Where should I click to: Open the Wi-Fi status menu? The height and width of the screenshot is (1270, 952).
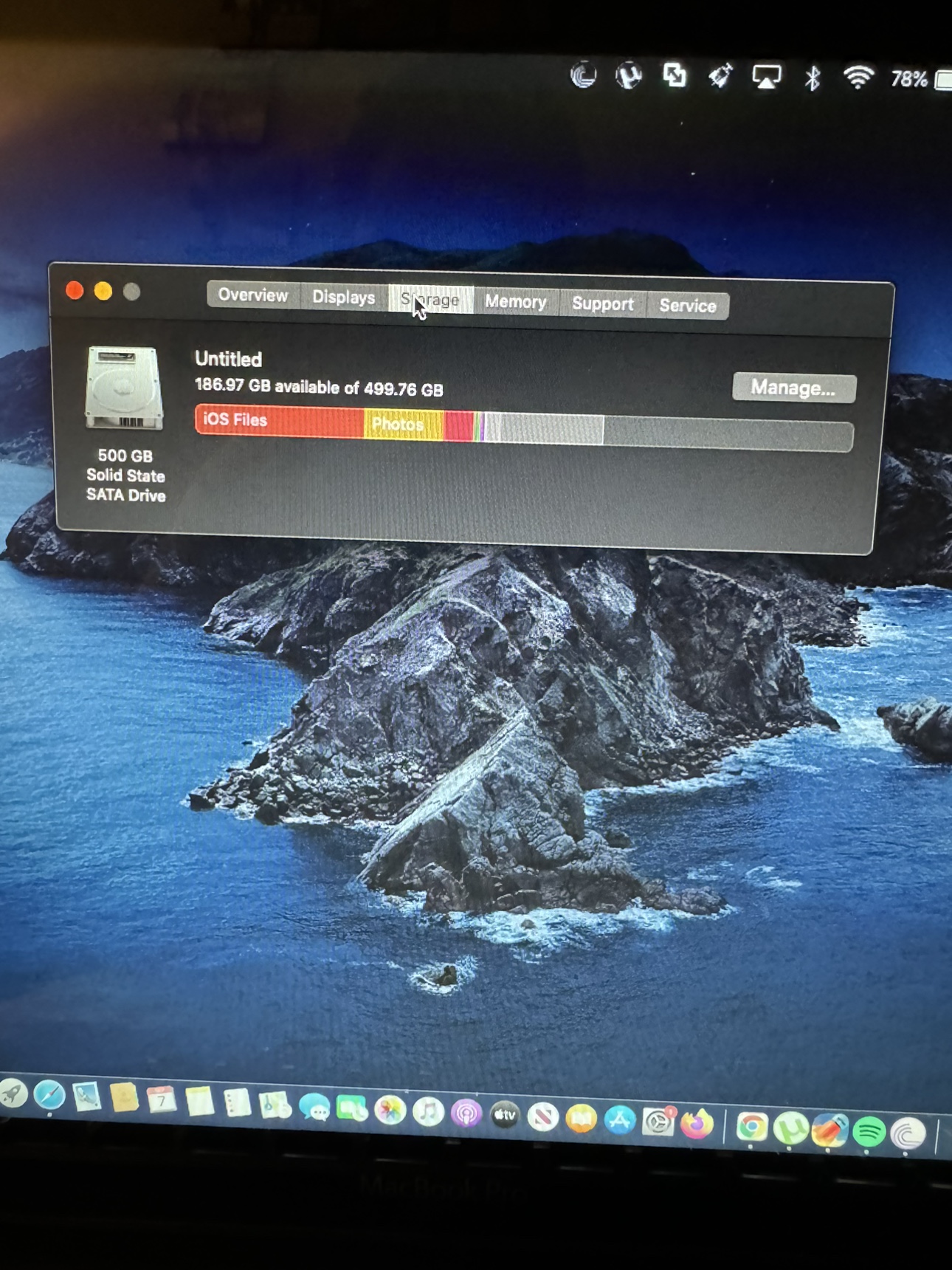[859, 77]
